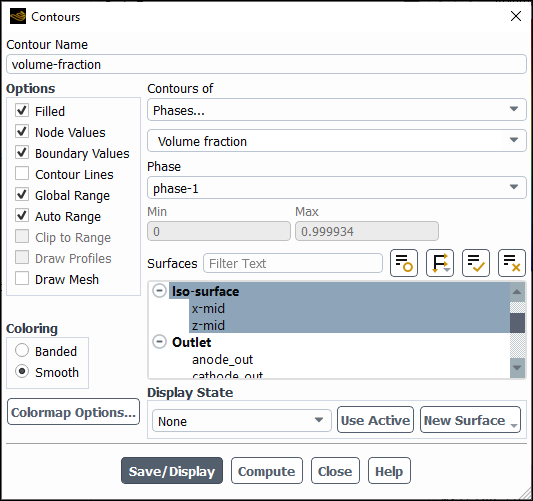Collapse the Iso-surface group
The width and height of the screenshot is (533, 501).
pos(159,291)
